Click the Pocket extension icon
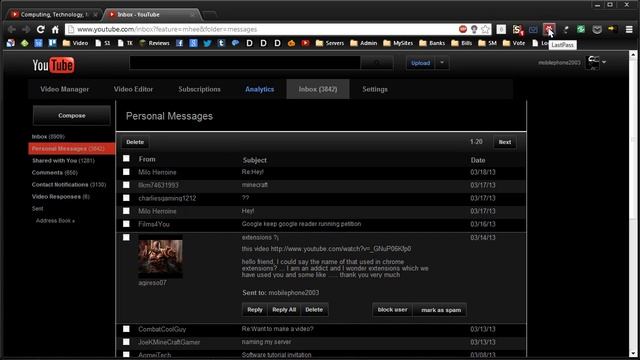Screen dimensions: 640x360 (x=597, y=29)
